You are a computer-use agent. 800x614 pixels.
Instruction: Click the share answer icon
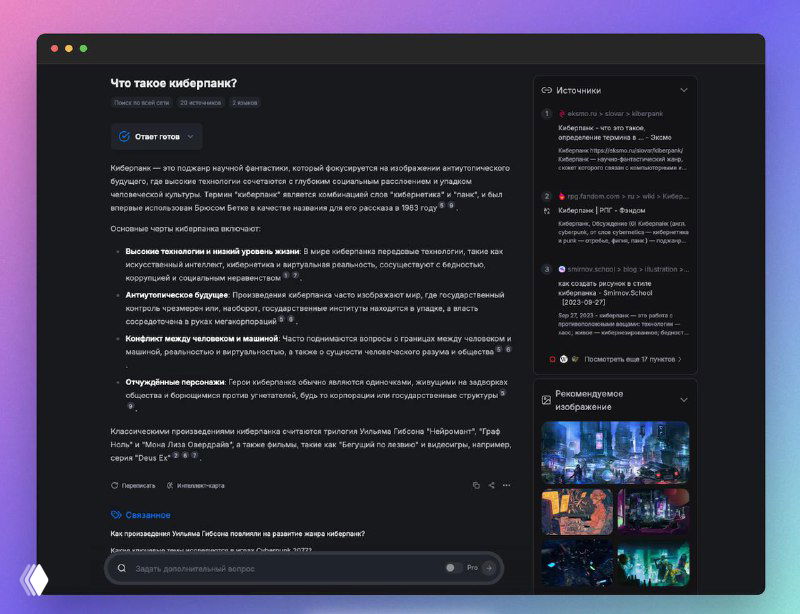[x=491, y=485]
